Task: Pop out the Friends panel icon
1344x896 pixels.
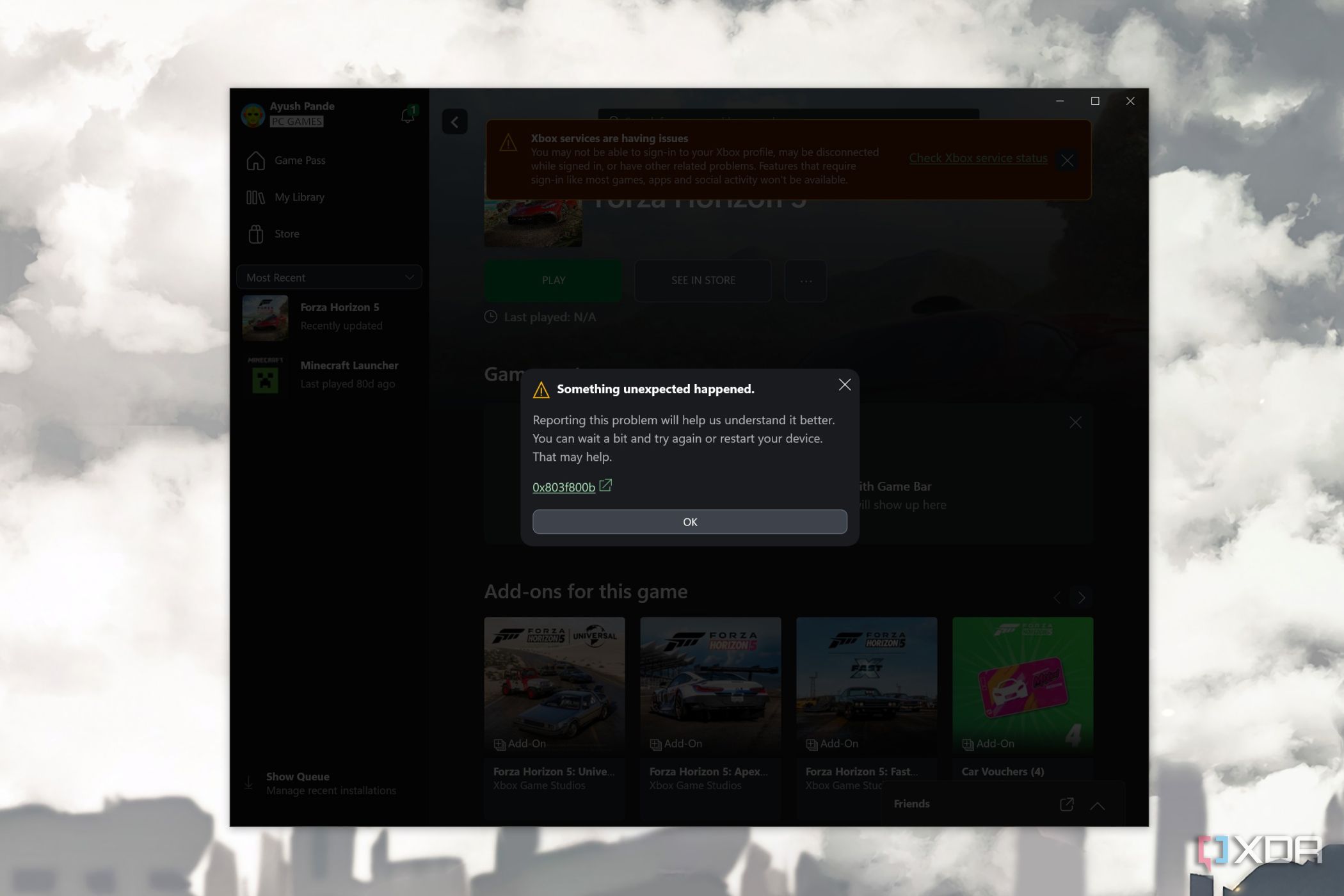Action: 1066,804
